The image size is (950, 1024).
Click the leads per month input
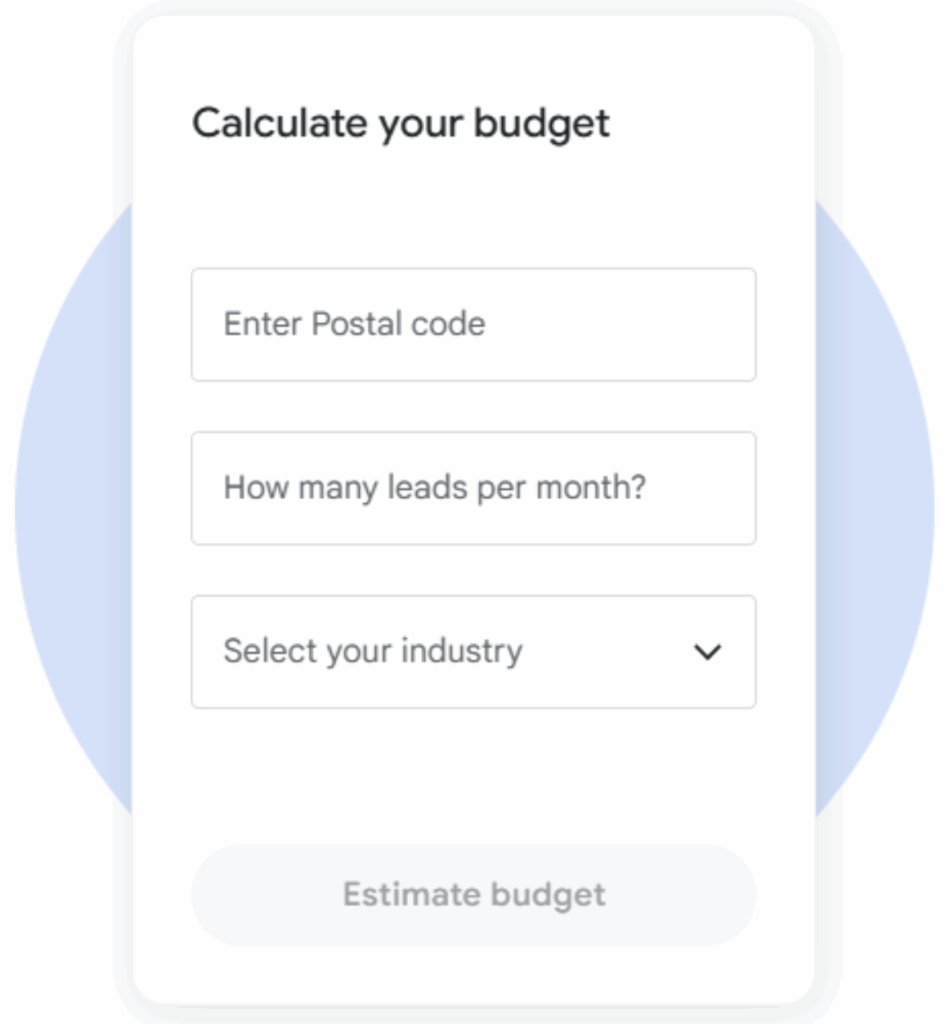click(x=473, y=488)
